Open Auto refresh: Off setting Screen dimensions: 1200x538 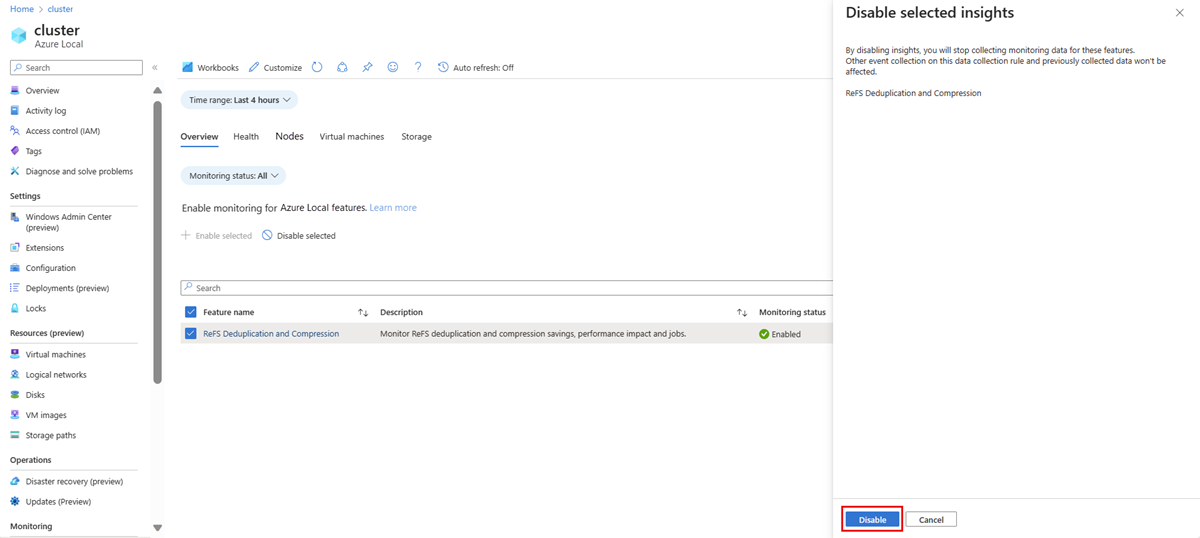click(x=476, y=68)
